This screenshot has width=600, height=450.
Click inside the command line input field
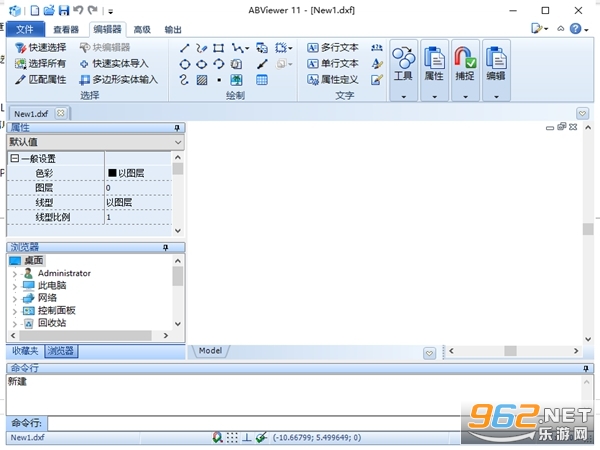[253, 423]
